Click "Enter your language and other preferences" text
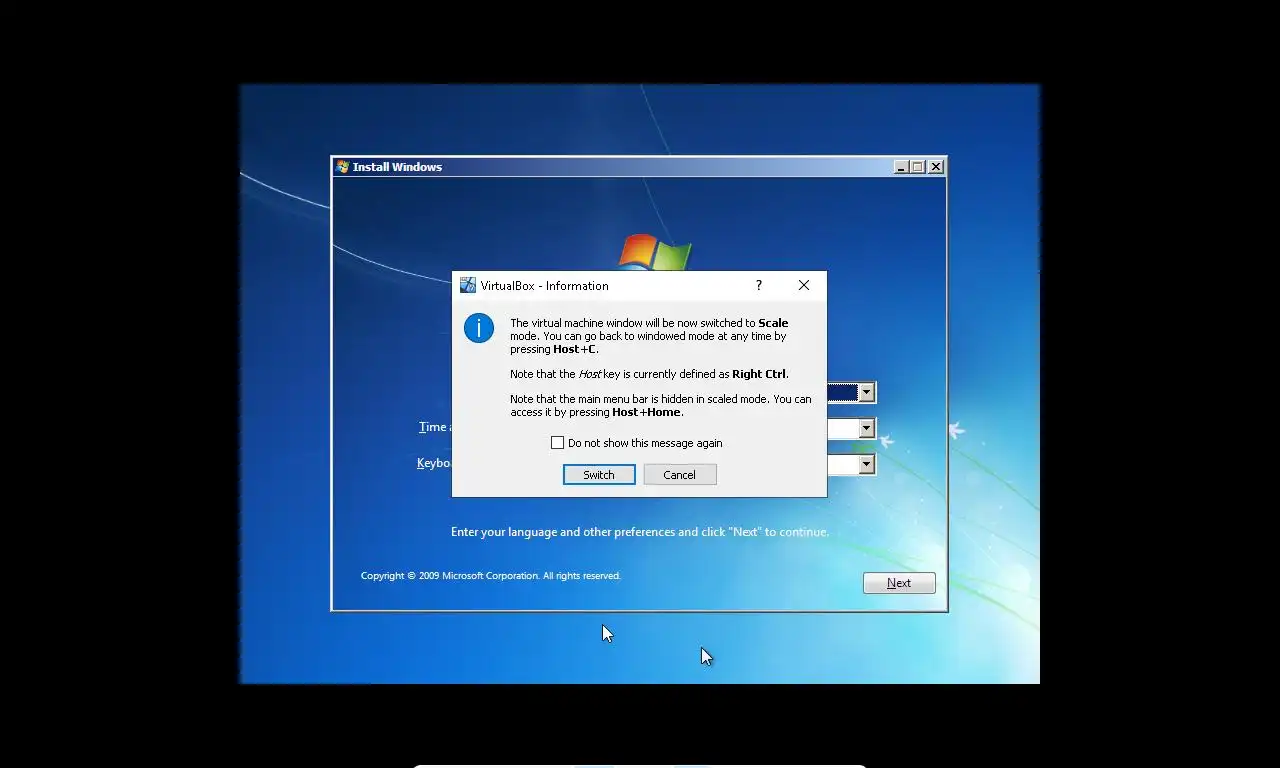This screenshot has height=768, width=1280. coord(640,532)
